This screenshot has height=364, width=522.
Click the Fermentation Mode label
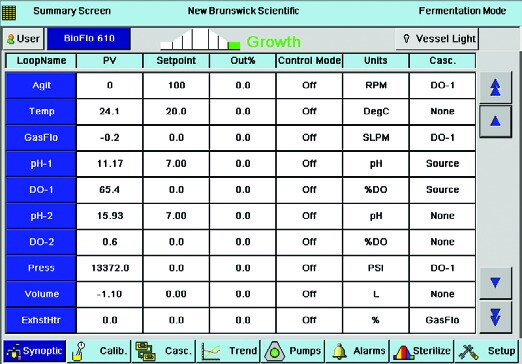tap(462, 11)
